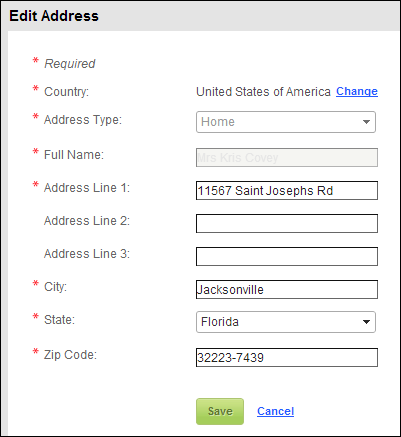The width and height of the screenshot is (401, 437).
Task: Click into the empty Address Line 3 box
Action: [287, 256]
